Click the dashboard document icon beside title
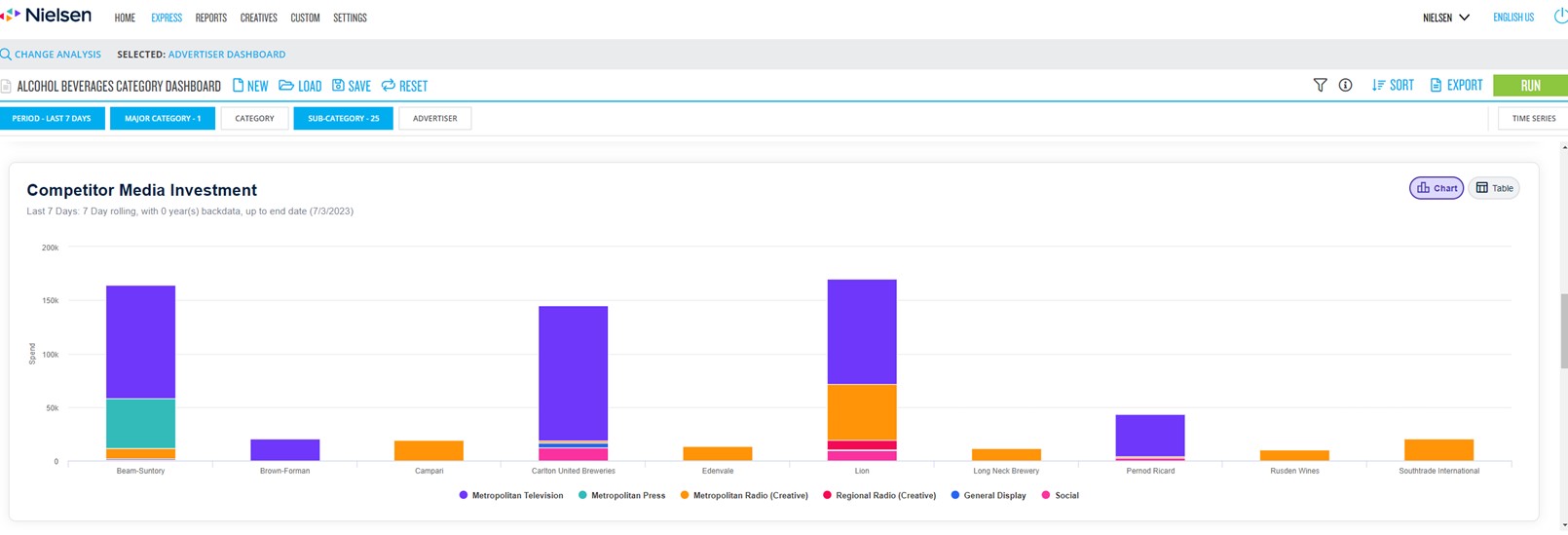 [x=6, y=86]
